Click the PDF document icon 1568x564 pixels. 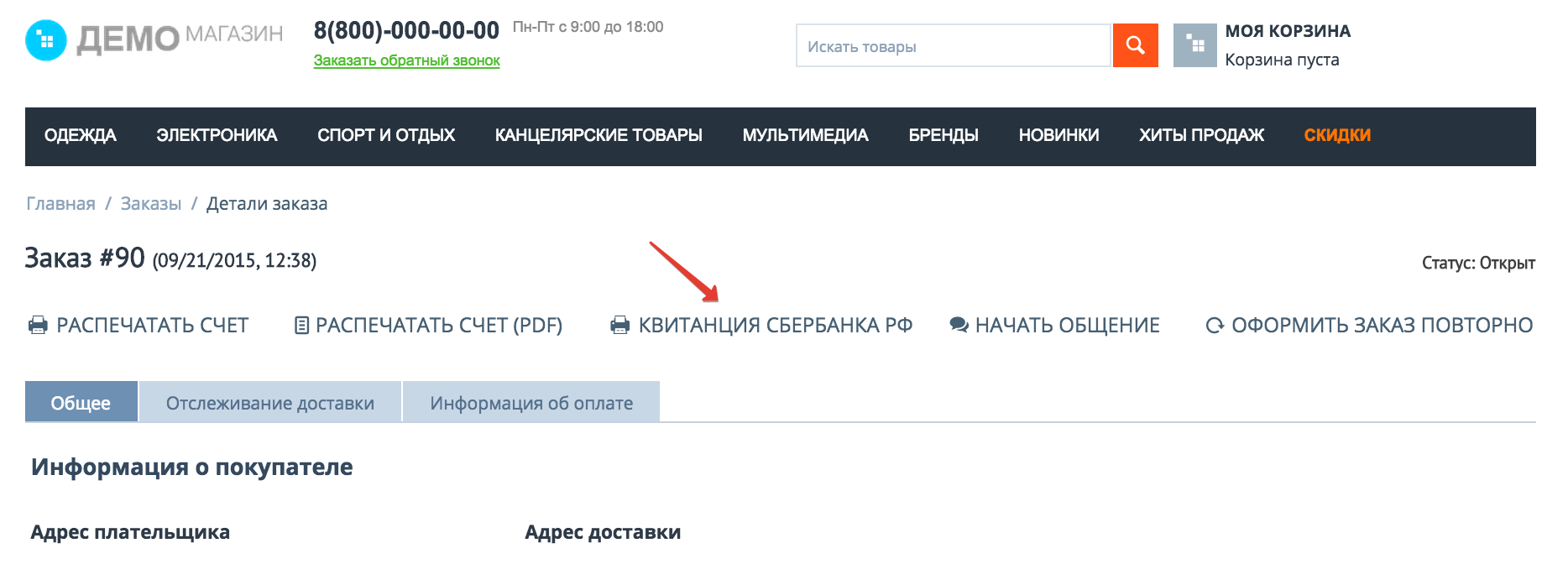click(x=302, y=326)
